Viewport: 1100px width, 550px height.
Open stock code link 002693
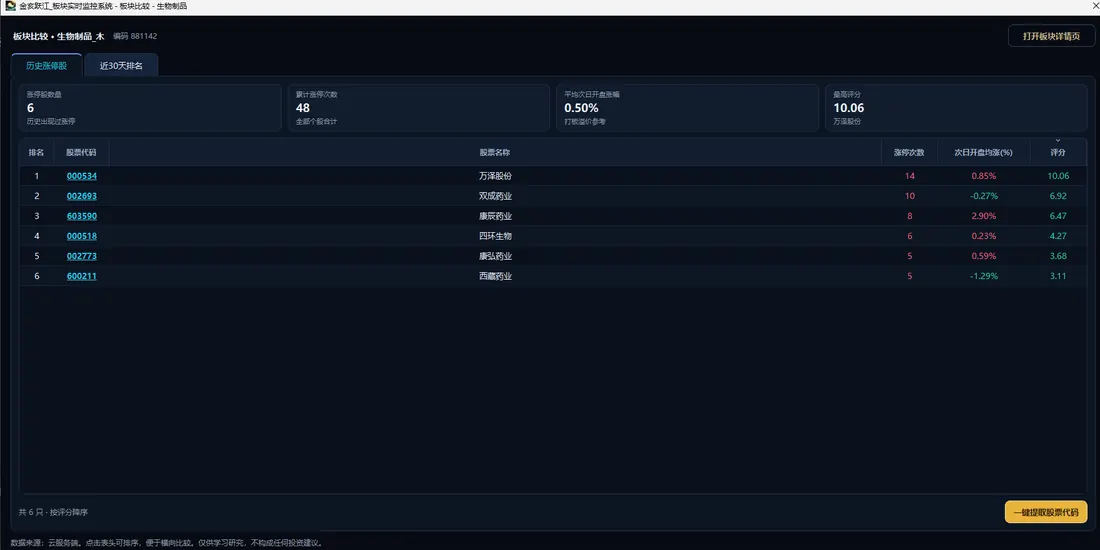[81, 196]
